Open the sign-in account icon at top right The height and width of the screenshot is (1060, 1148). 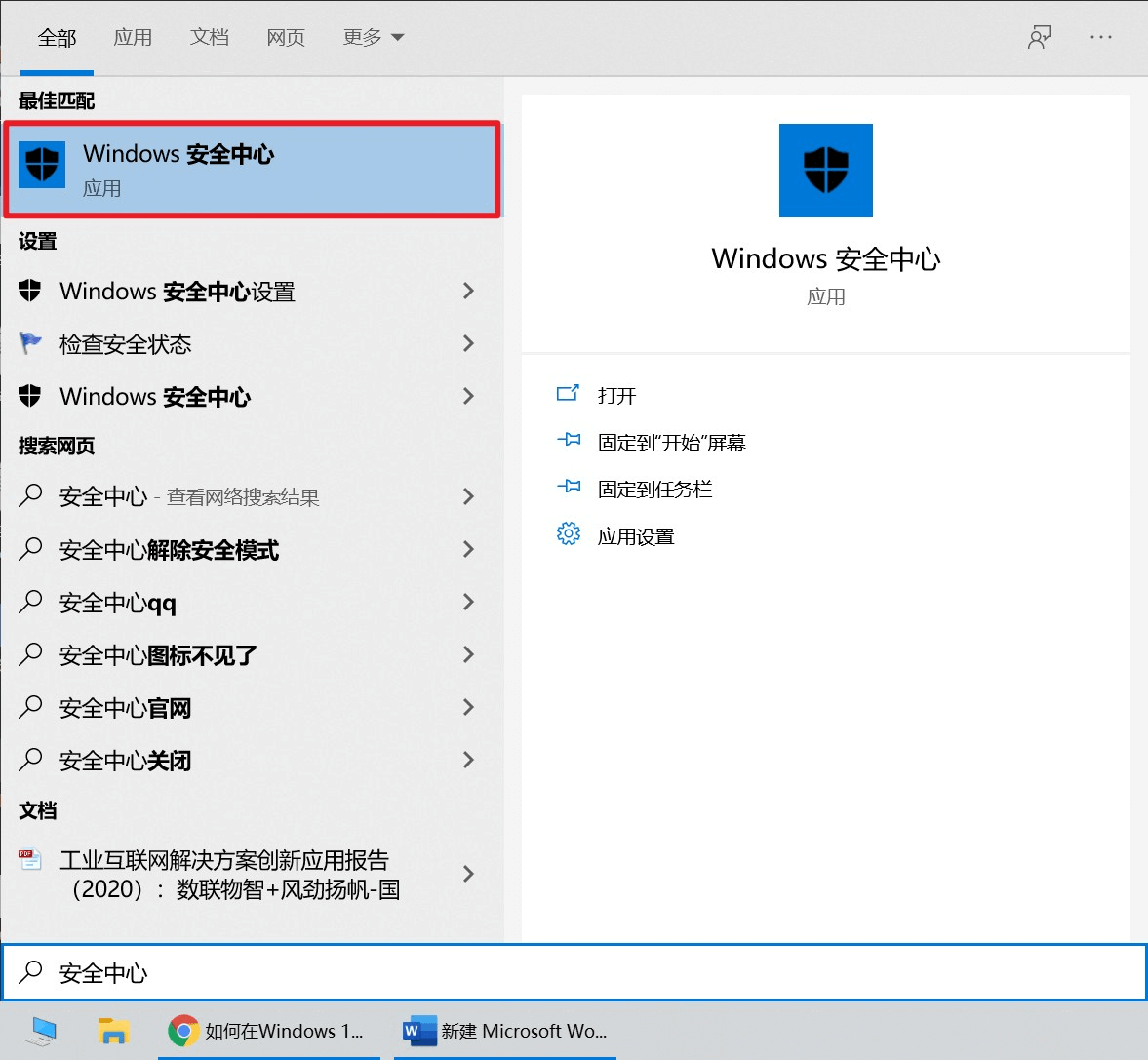[x=1040, y=37]
